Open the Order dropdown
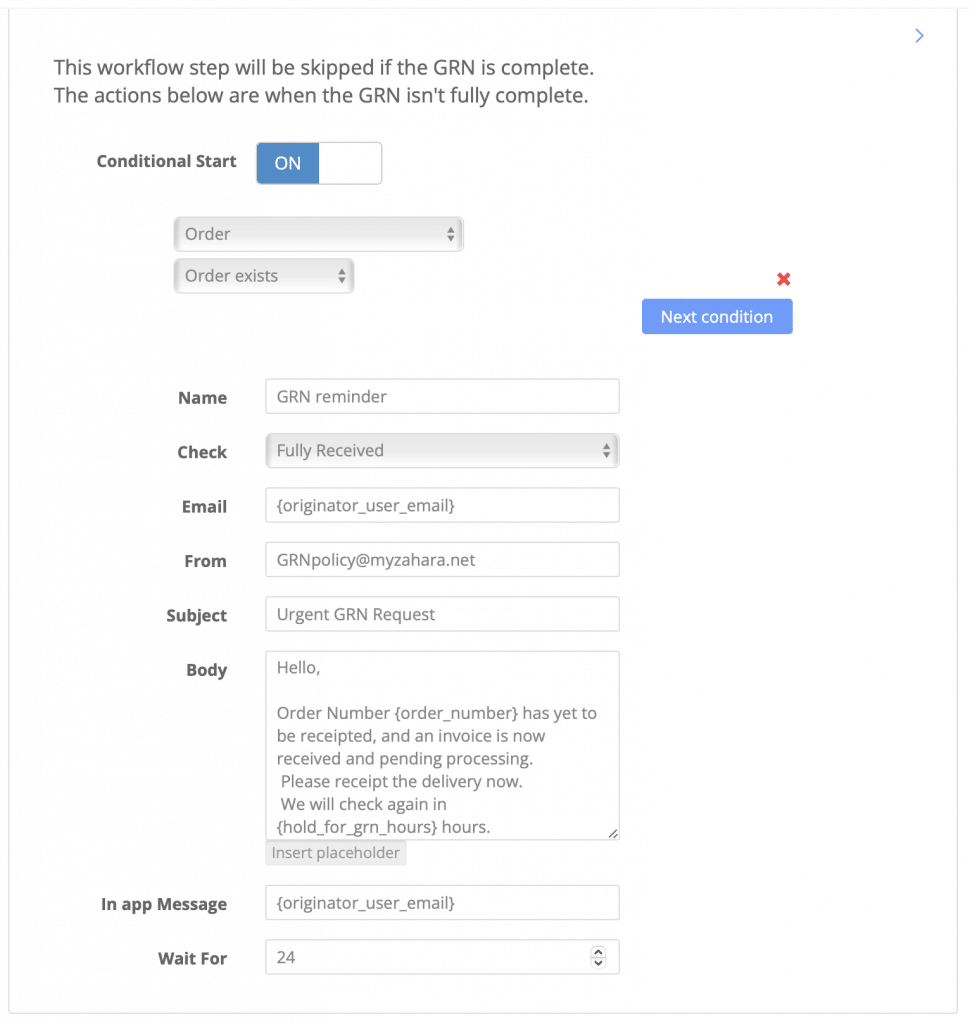Image resolution: width=970 pixels, height=1024 pixels. 319,234
